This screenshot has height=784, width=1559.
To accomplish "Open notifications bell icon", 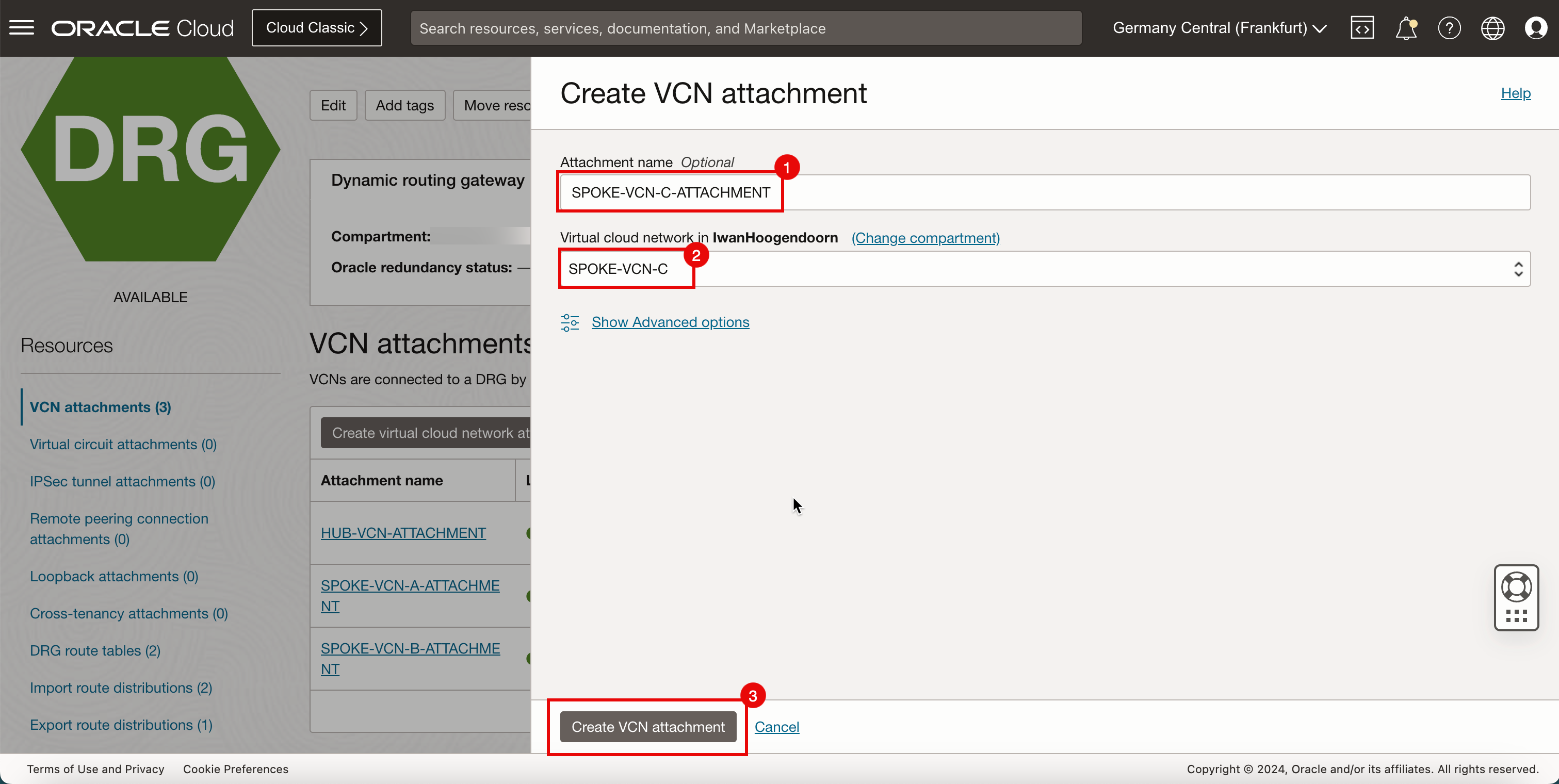I will pos(1407,28).
